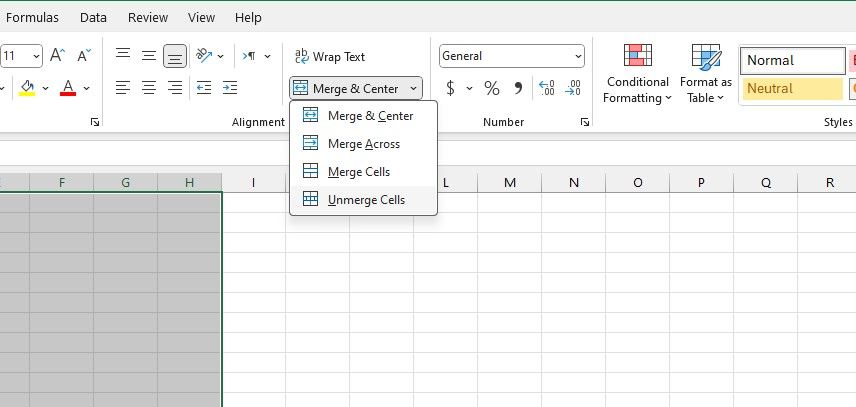The height and width of the screenshot is (407, 856).
Task: Apply Middle Align to cells
Action: (149, 56)
